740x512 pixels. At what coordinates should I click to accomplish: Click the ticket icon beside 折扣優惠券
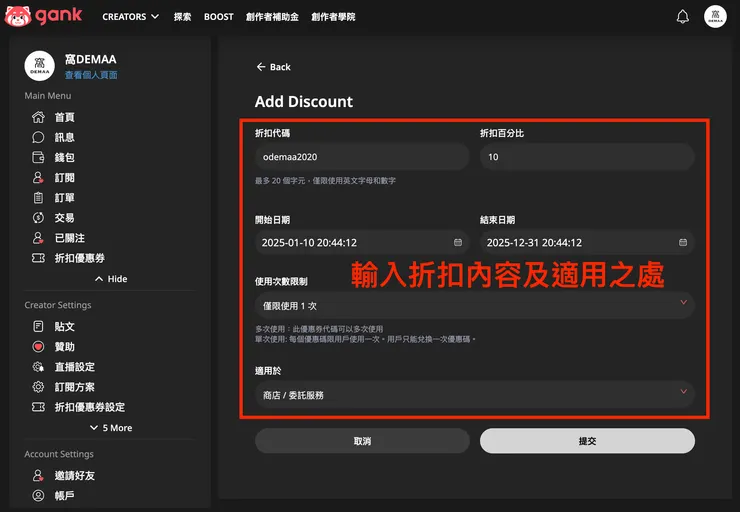coord(38,258)
